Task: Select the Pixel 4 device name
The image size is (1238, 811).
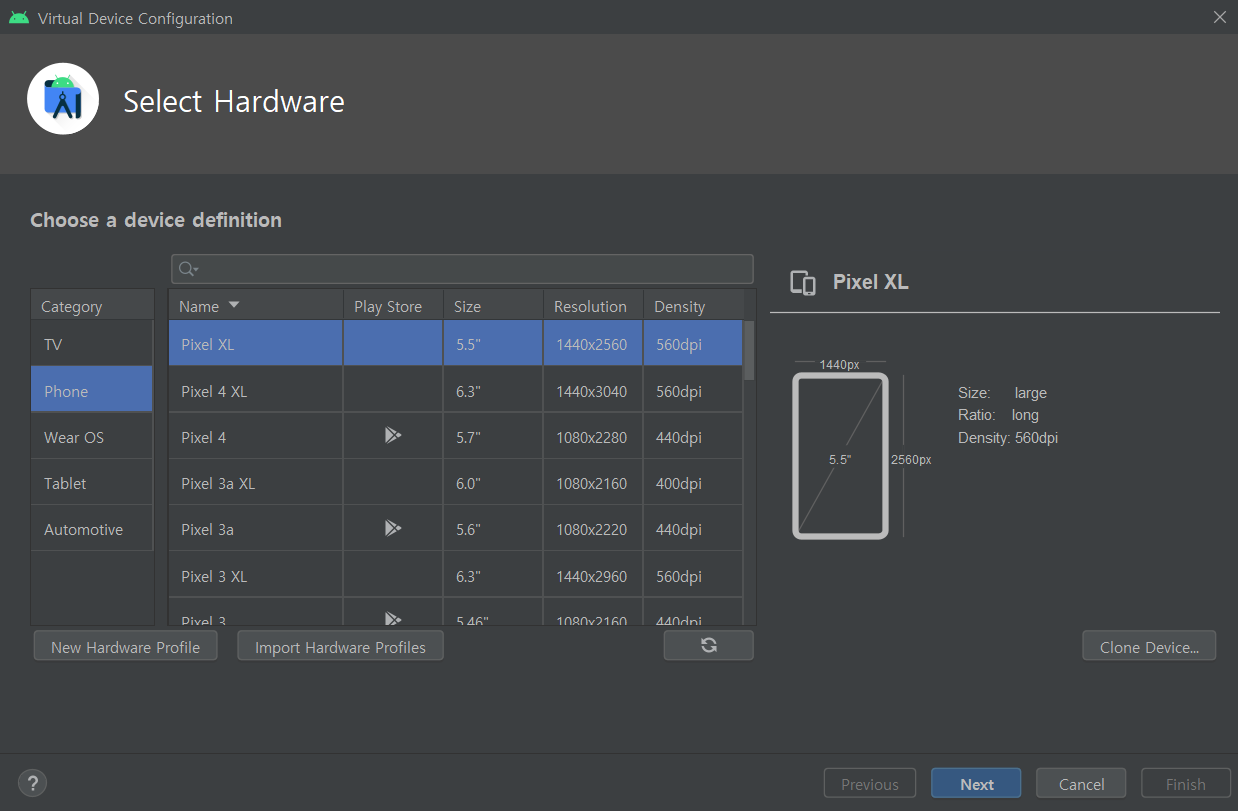Action: (x=203, y=437)
